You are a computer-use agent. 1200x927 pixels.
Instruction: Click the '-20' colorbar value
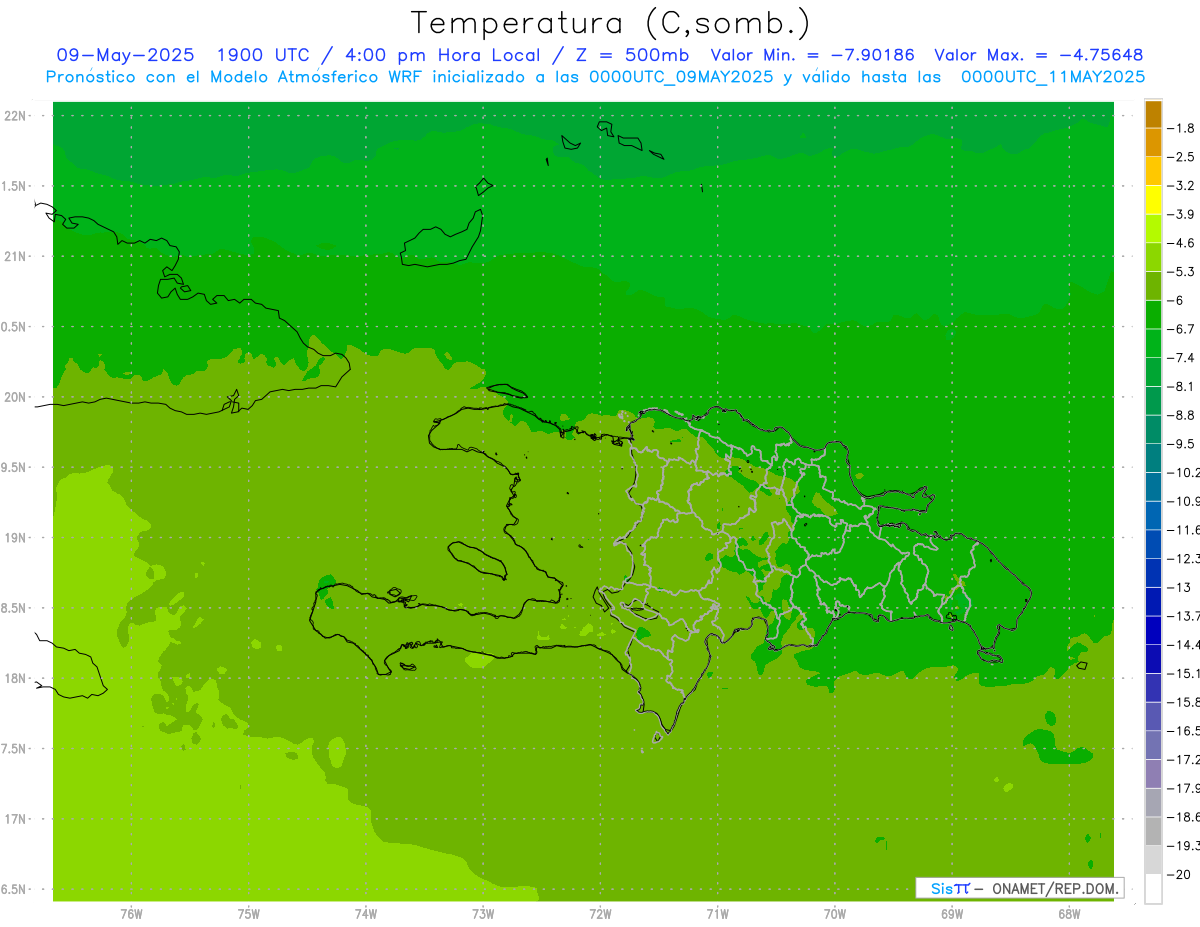click(1179, 874)
